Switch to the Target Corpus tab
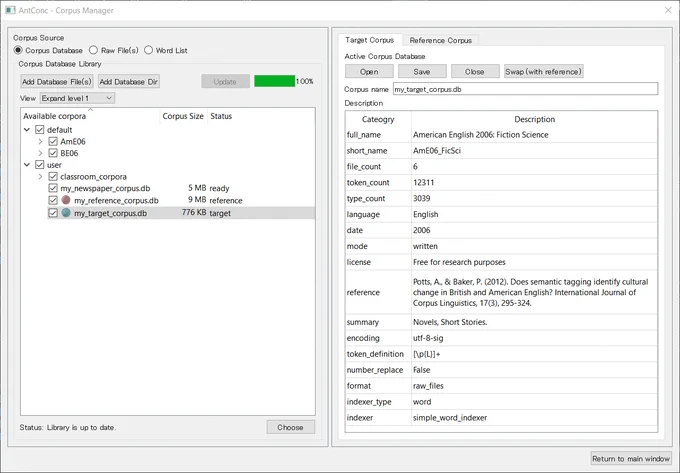 tap(369, 40)
